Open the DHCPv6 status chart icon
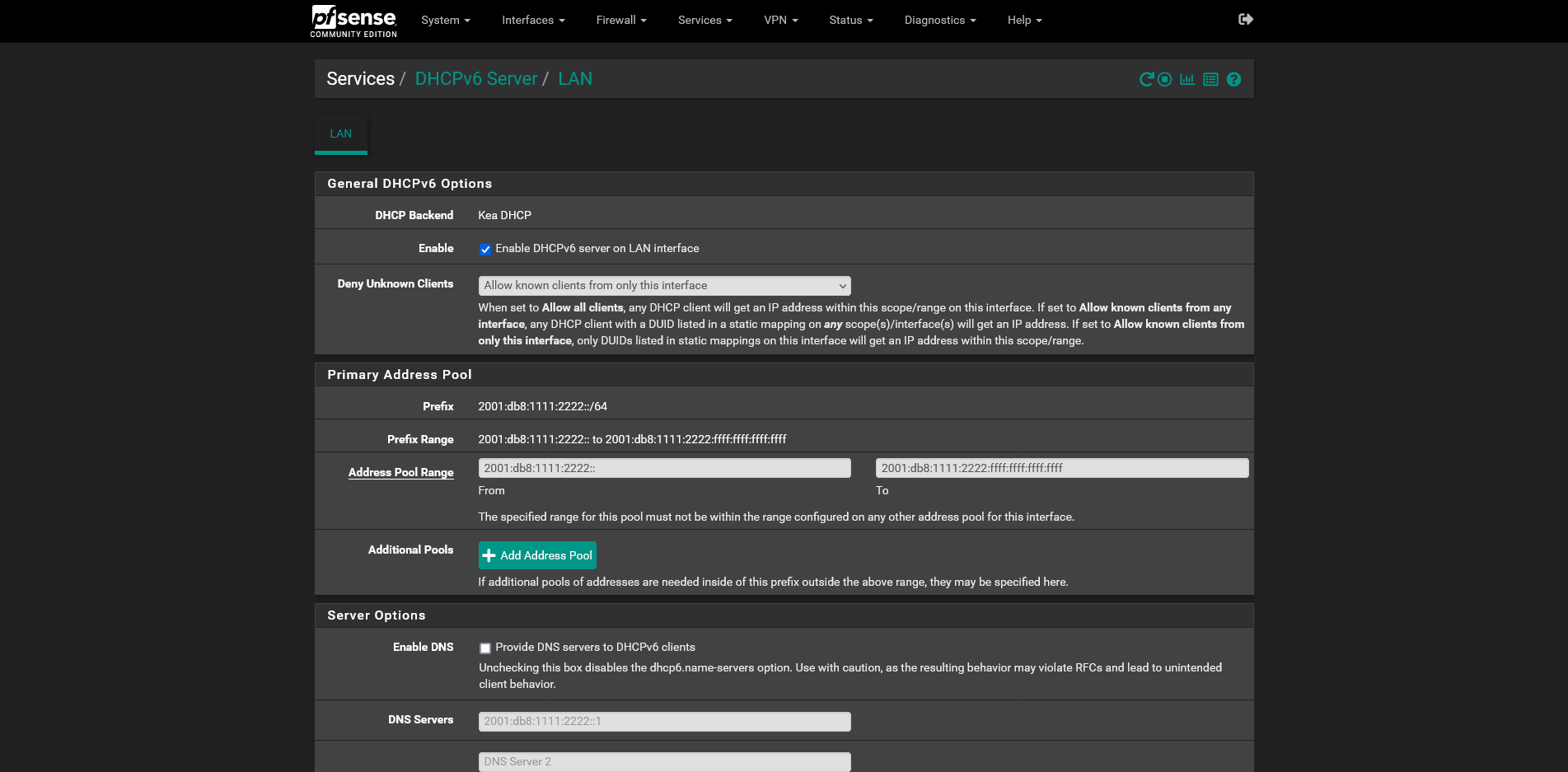1568x772 pixels. [1187, 79]
